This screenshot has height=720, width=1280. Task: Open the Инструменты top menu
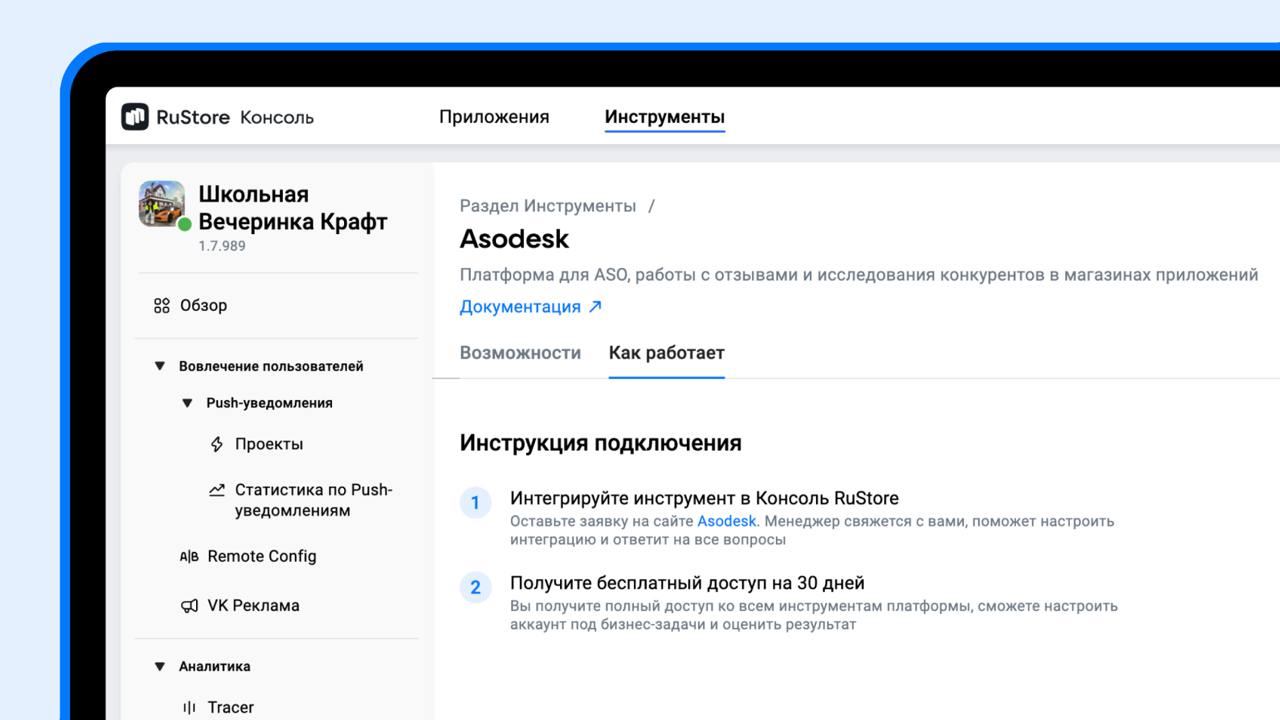click(x=664, y=117)
